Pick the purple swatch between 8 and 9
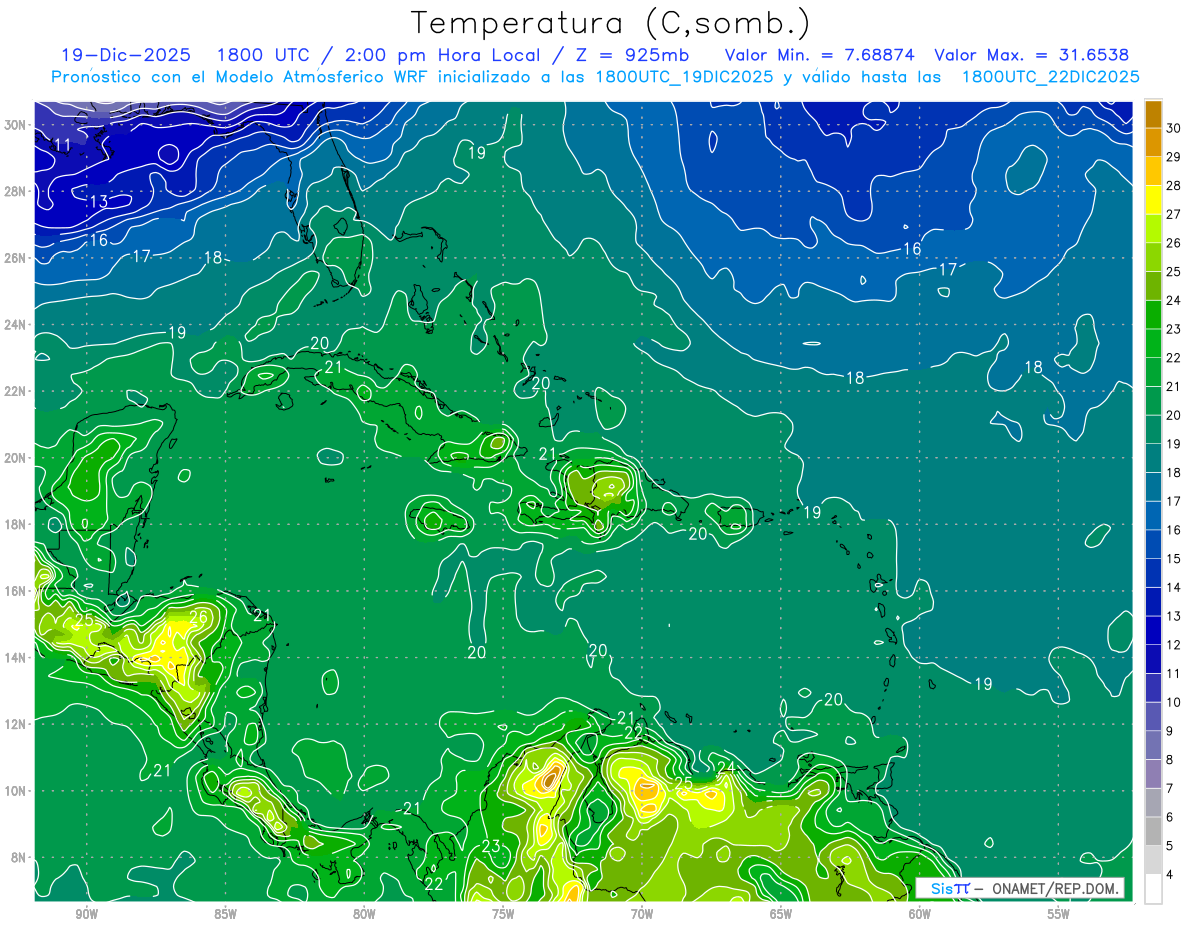Screen dimensions: 1200x927 pyautogui.click(x=1153, y=745)
